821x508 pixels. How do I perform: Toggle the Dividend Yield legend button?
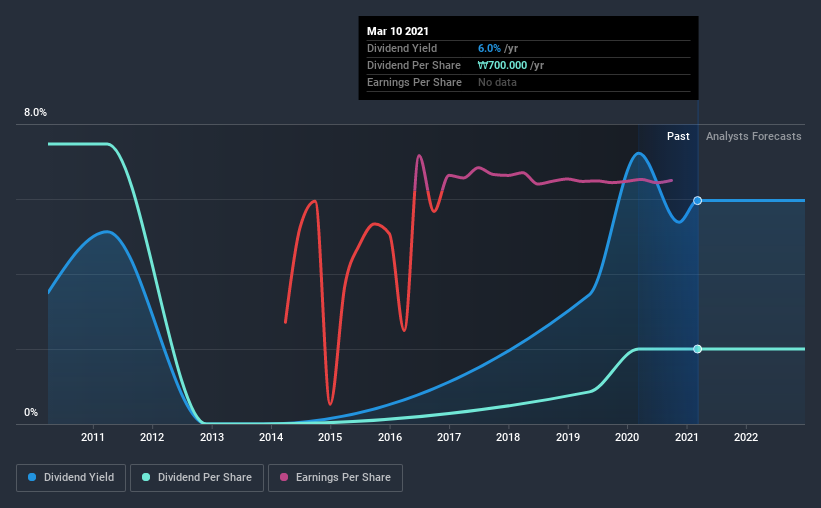tap(71, 478)
